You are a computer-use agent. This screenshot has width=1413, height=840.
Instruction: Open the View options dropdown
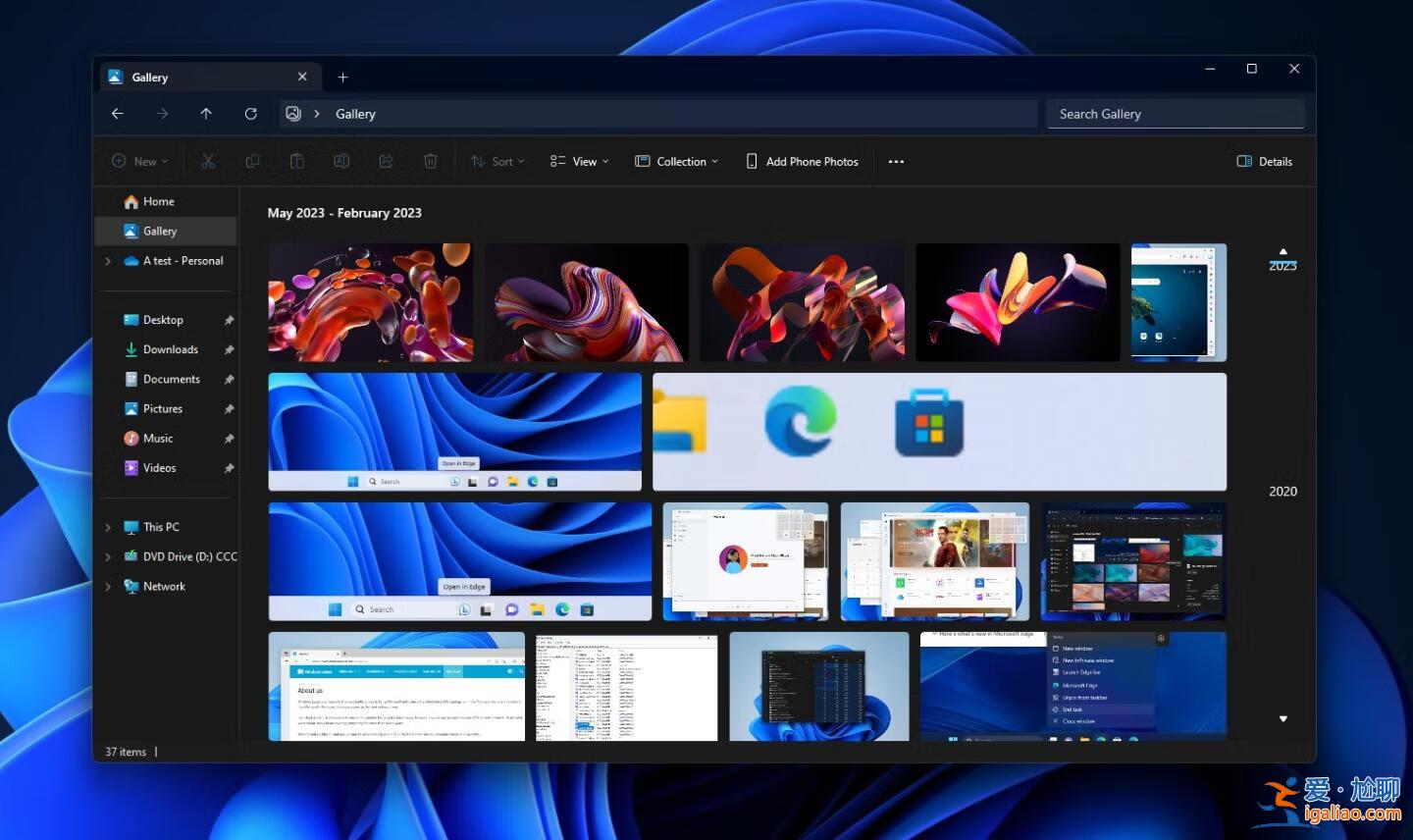tap(579, 161)
